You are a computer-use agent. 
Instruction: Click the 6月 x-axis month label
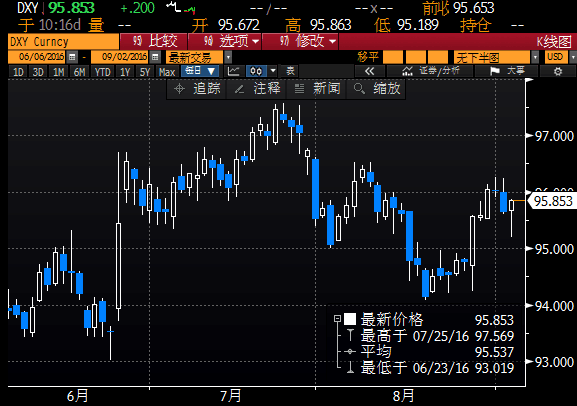78,396
